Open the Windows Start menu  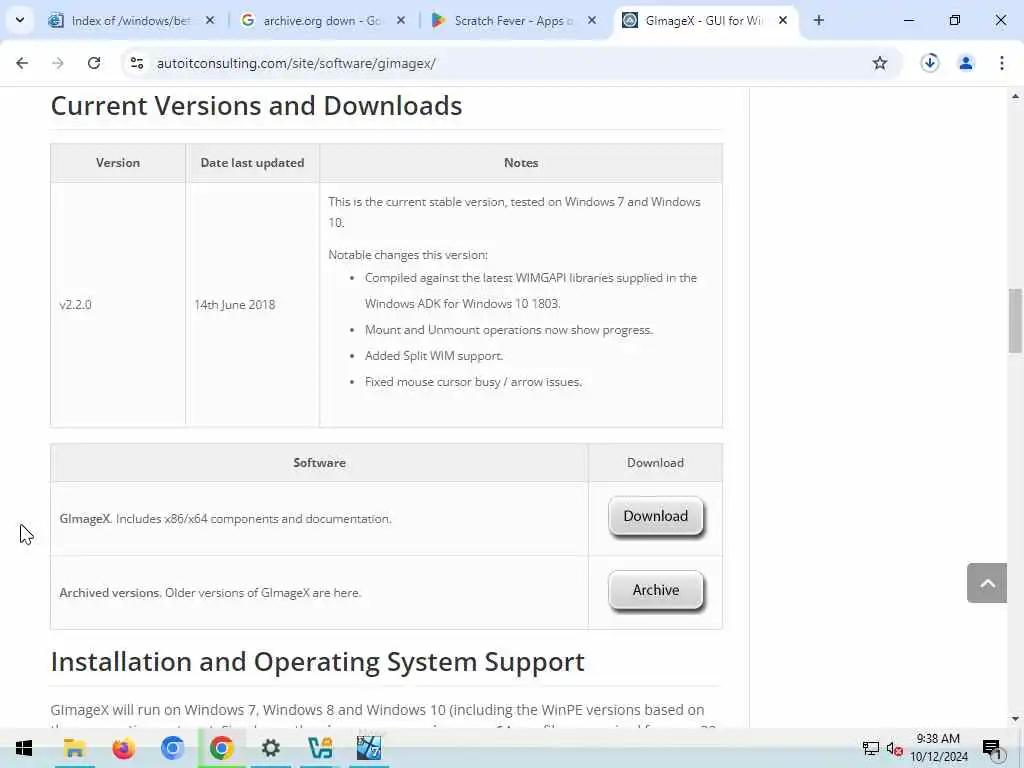pyautogui.click(x=24, y=748)
